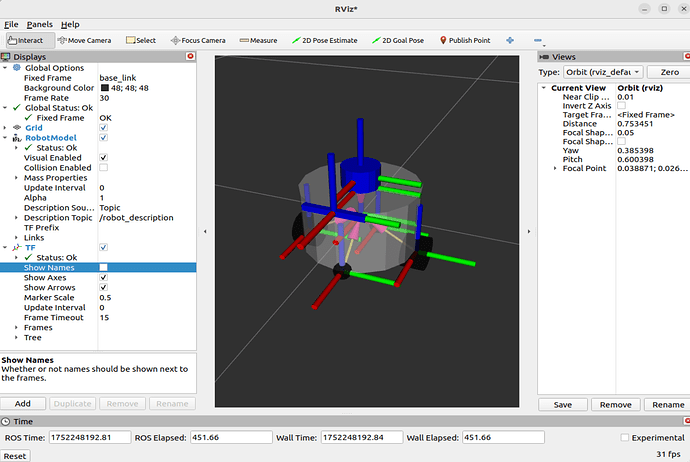
Task: Click the Frame Timeout value 15
Action: click(104, 317)
